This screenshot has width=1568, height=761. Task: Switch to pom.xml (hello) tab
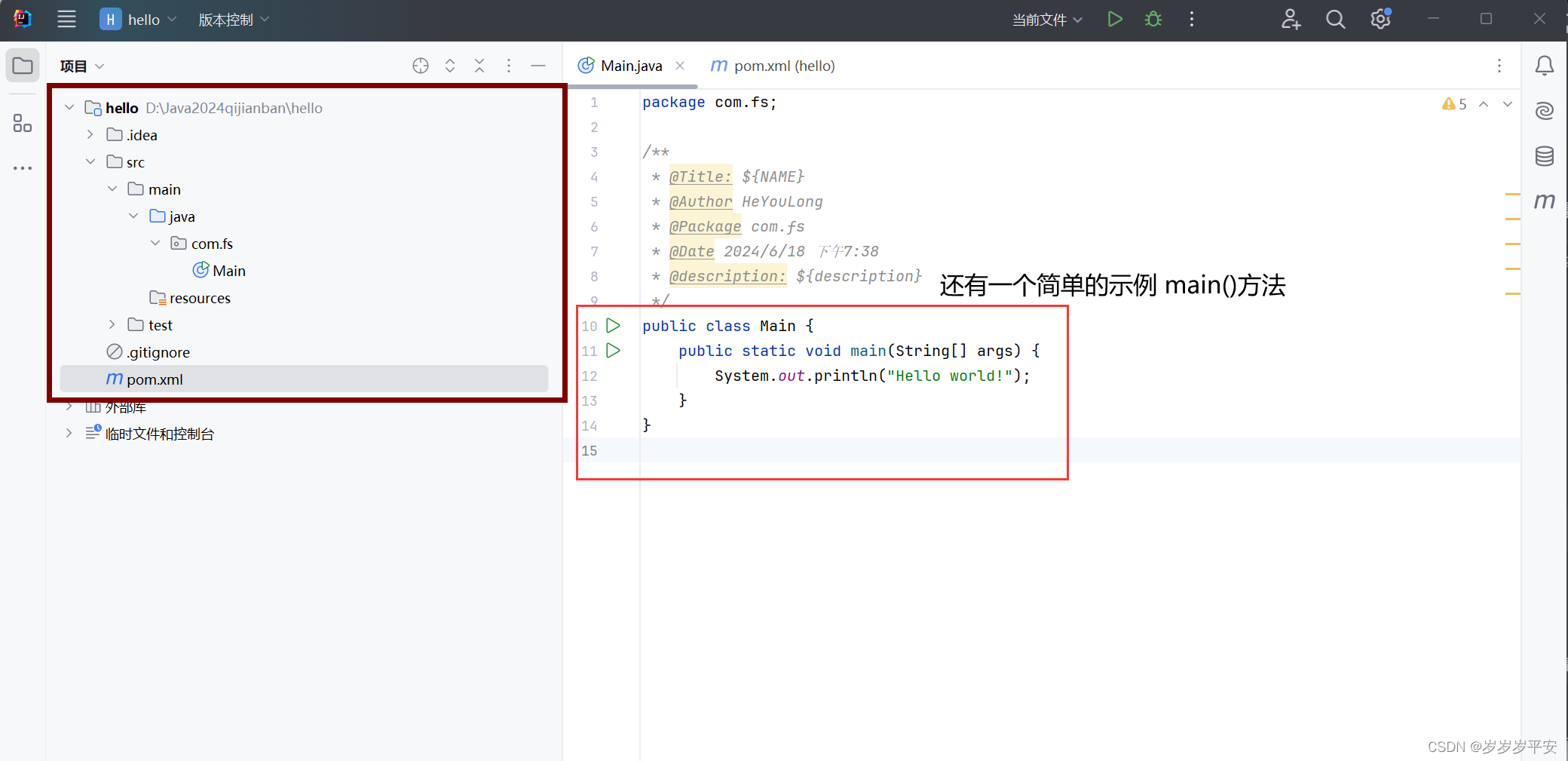pos(773,66)
